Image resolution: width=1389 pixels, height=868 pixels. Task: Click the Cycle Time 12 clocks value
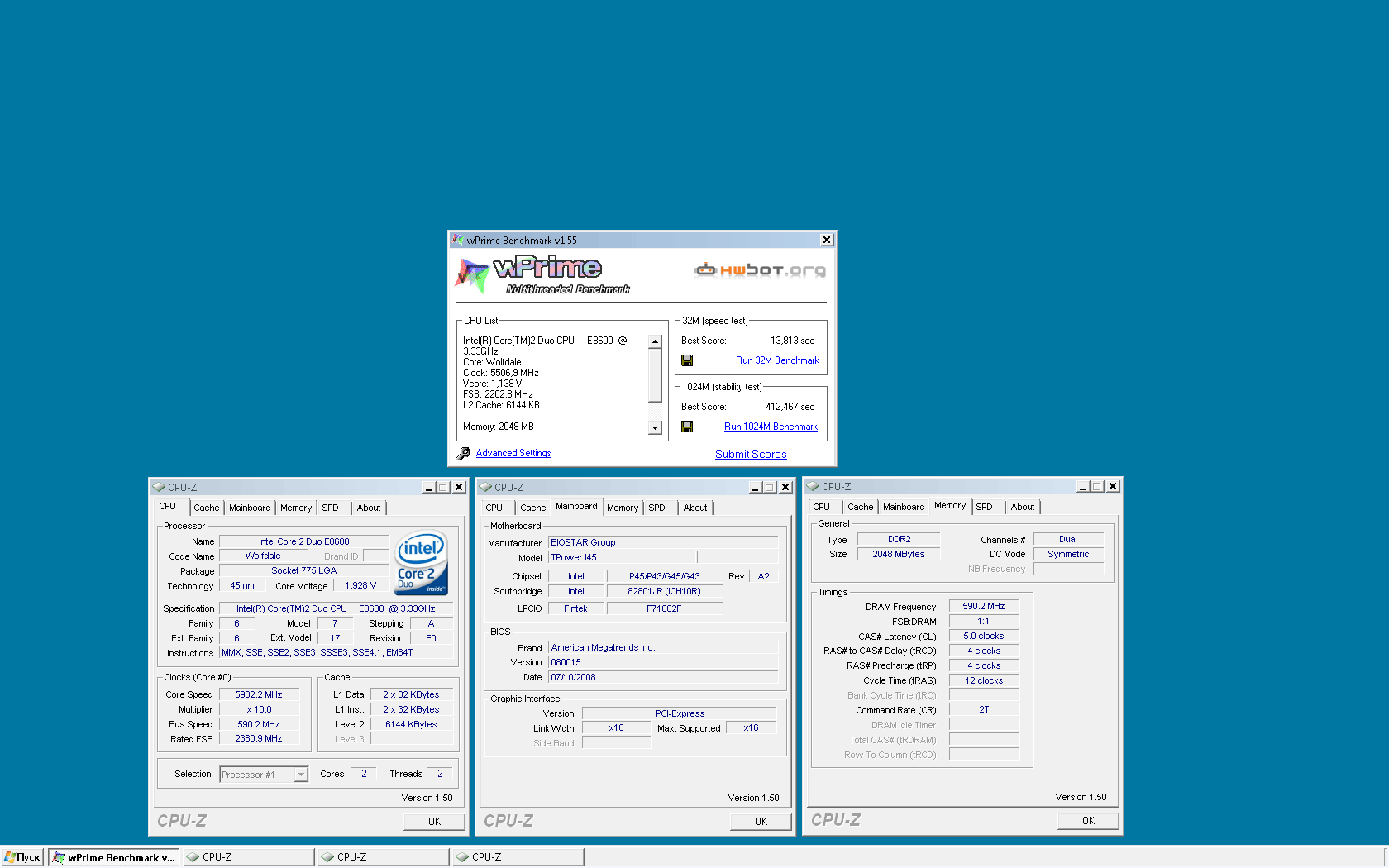(x=984, y=680)
